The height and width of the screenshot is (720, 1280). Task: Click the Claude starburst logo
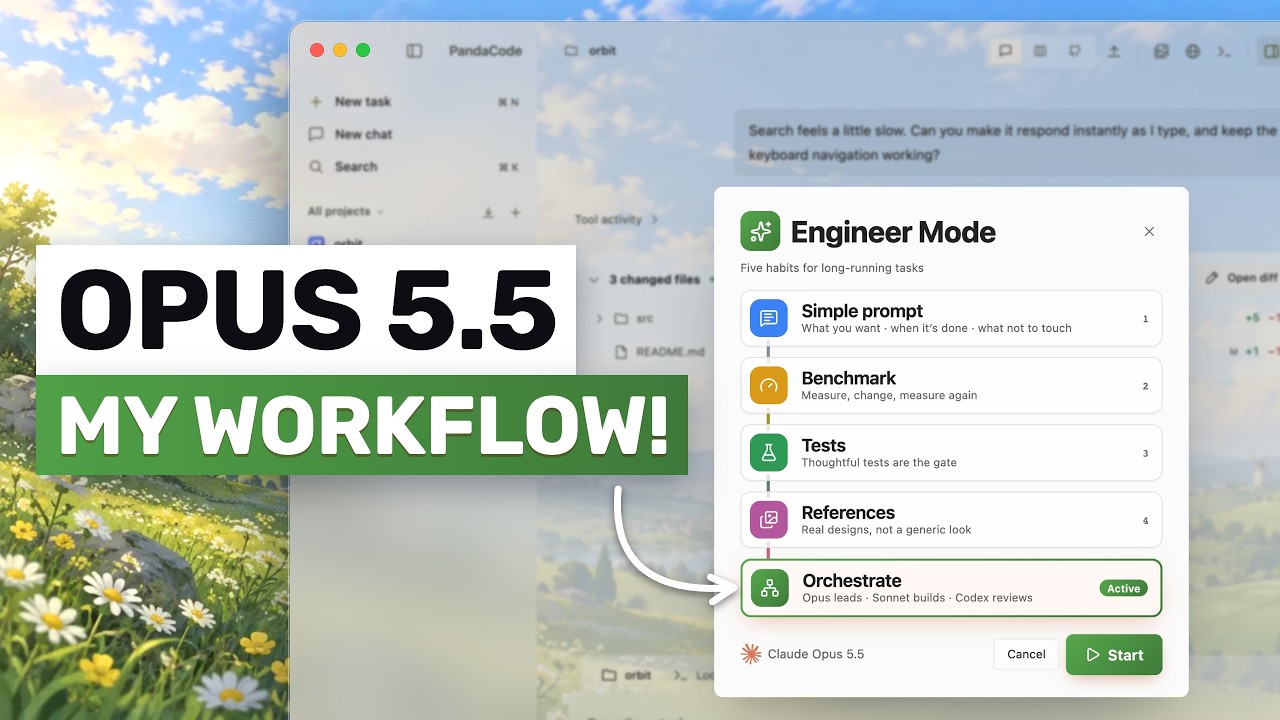pos(751,654)
